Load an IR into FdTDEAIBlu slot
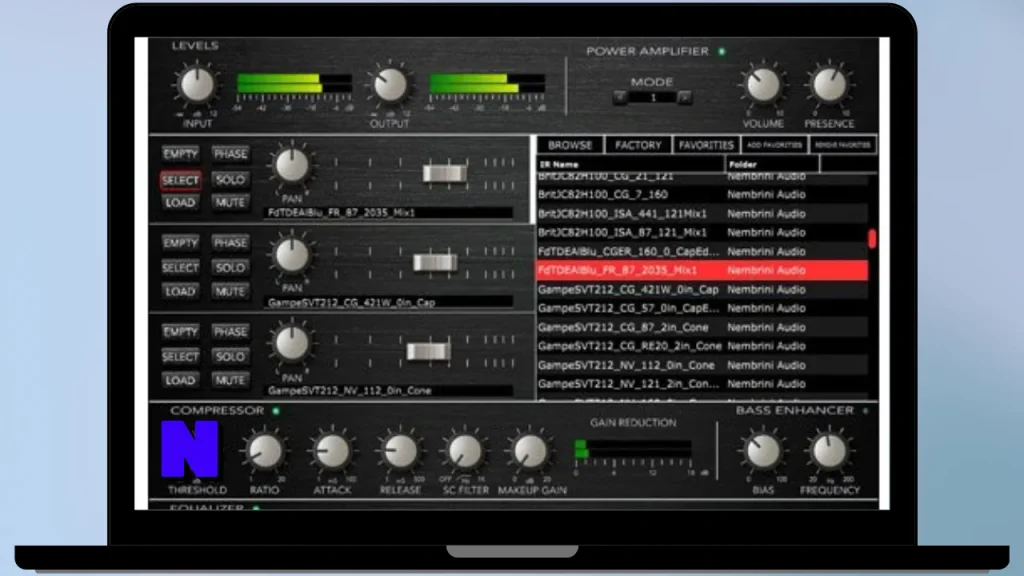1024x576 pixels. pos(180,202)
